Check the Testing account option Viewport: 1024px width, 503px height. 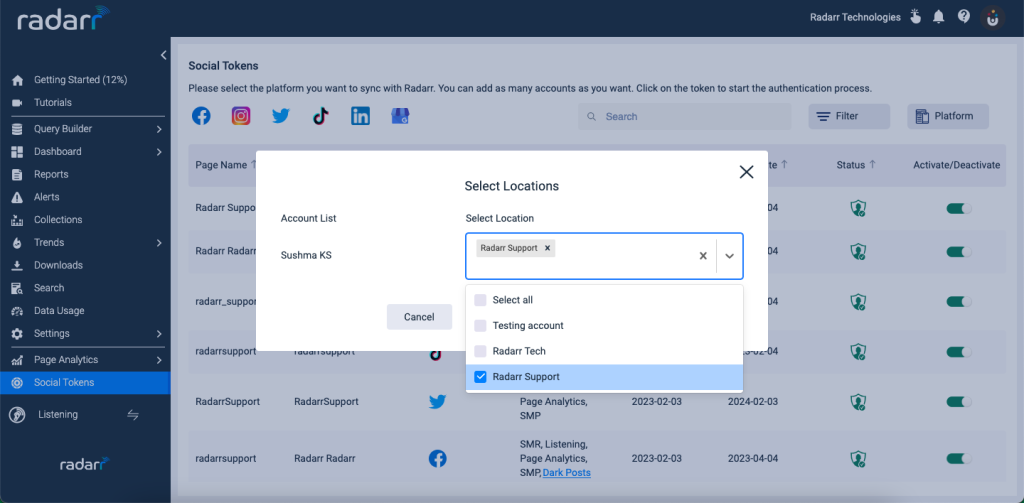pyautogui.click(x=480, y=325)
